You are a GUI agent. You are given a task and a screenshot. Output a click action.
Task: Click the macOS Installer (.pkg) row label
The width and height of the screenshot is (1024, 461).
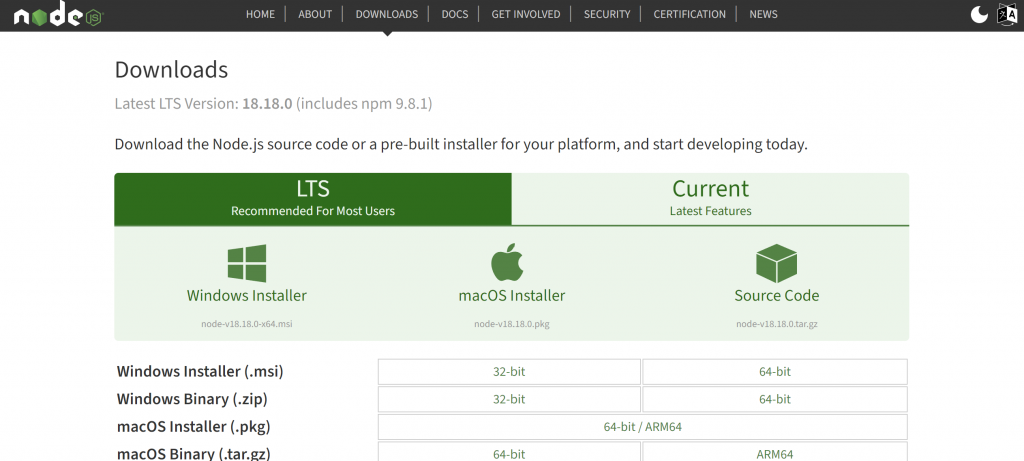193,427
